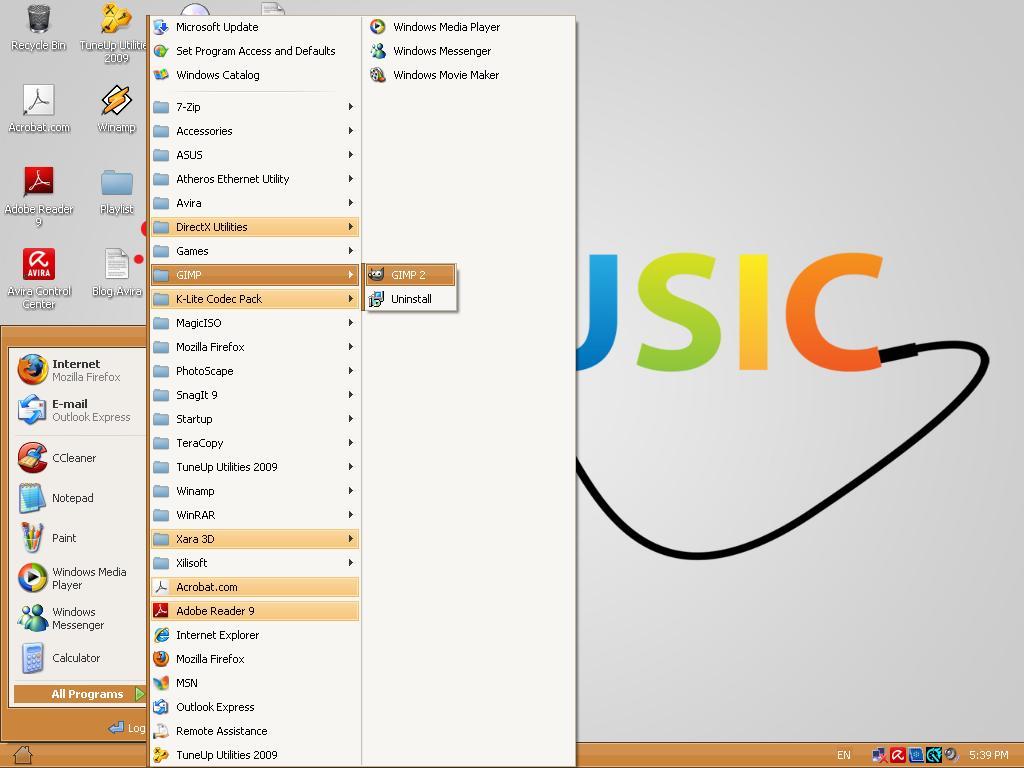
Task: Expand the ASUS folder
Action: pos(255,155)
